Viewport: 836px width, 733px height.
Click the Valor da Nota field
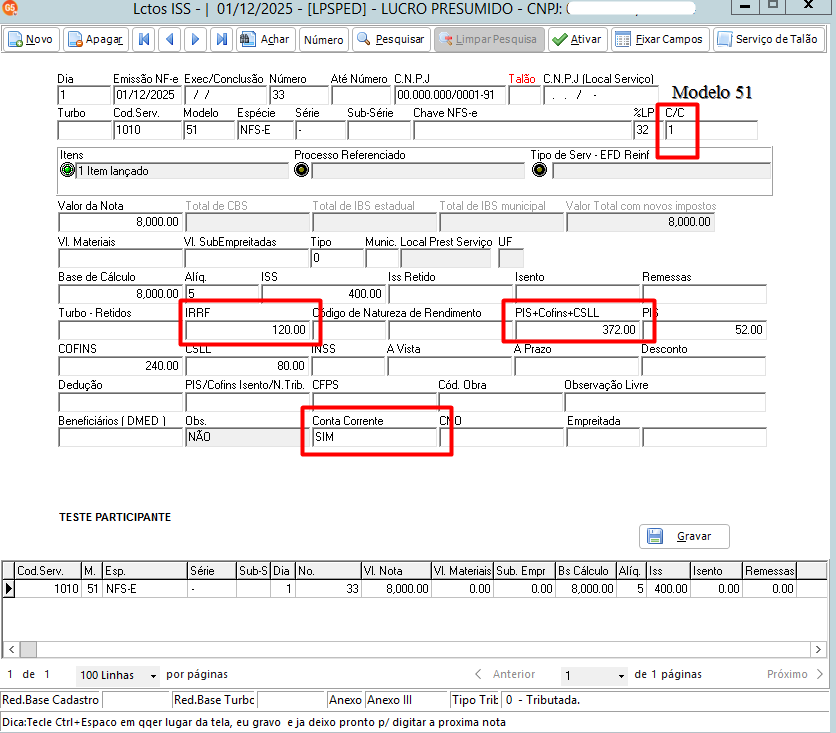coord(120,222)
